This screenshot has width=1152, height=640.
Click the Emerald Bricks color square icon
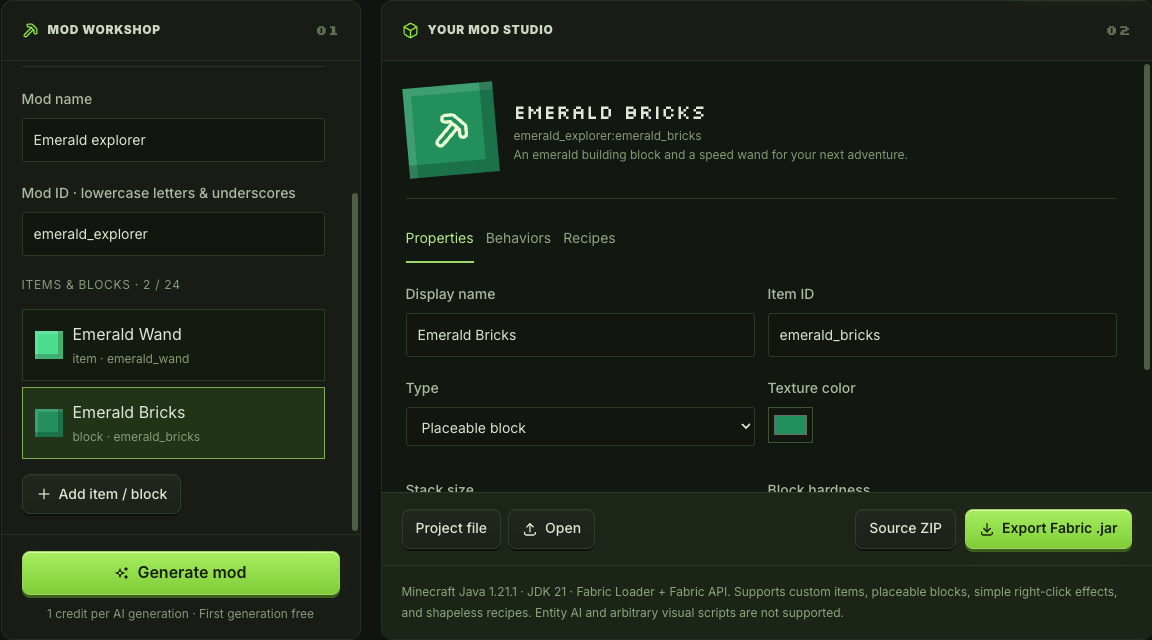49,423
